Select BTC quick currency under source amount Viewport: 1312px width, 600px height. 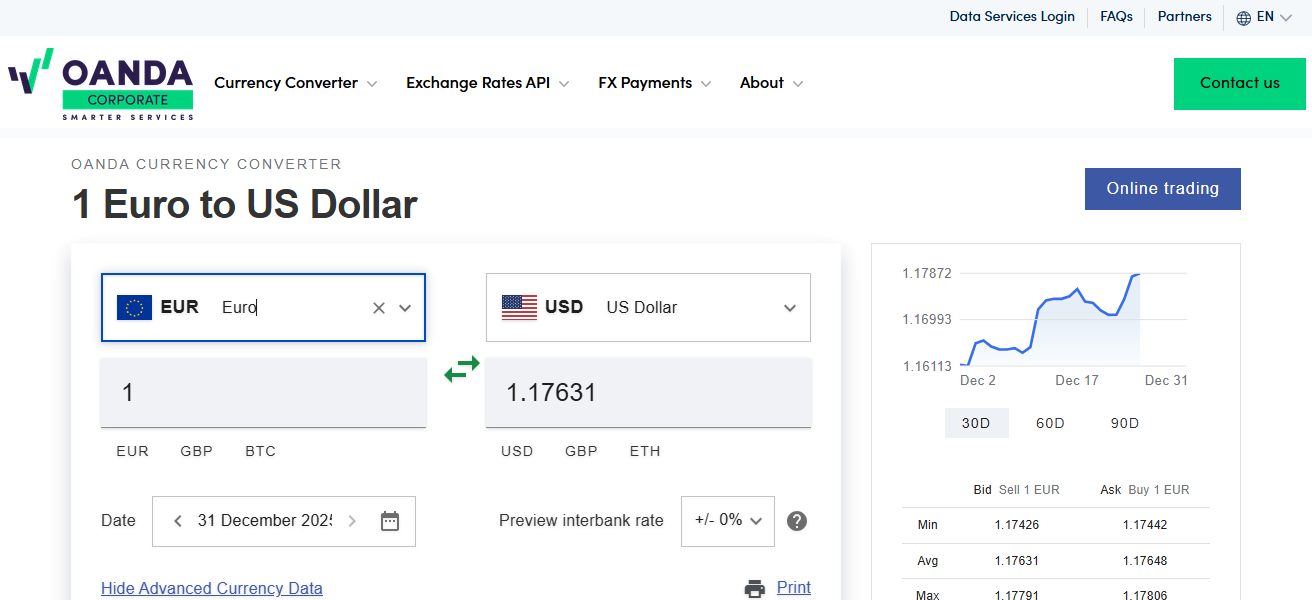[260, 451]
